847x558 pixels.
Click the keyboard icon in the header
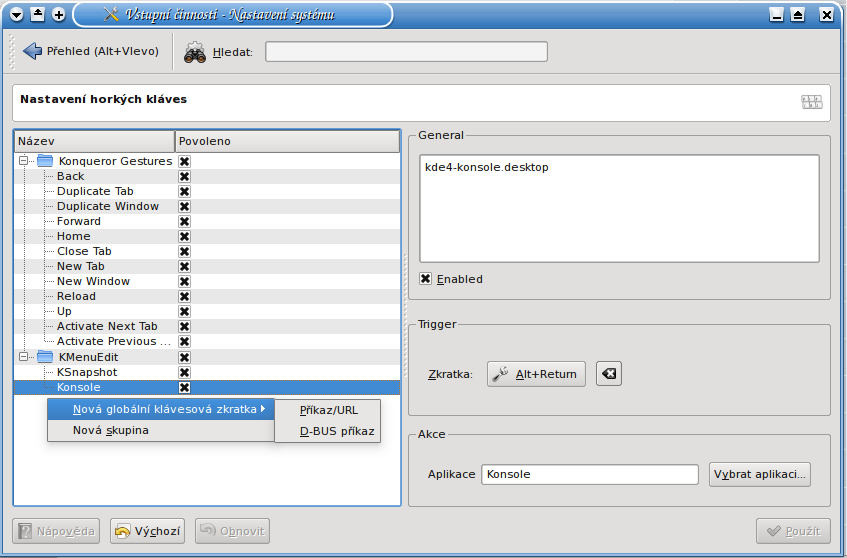pyautogui.click(x=811, y=101)
